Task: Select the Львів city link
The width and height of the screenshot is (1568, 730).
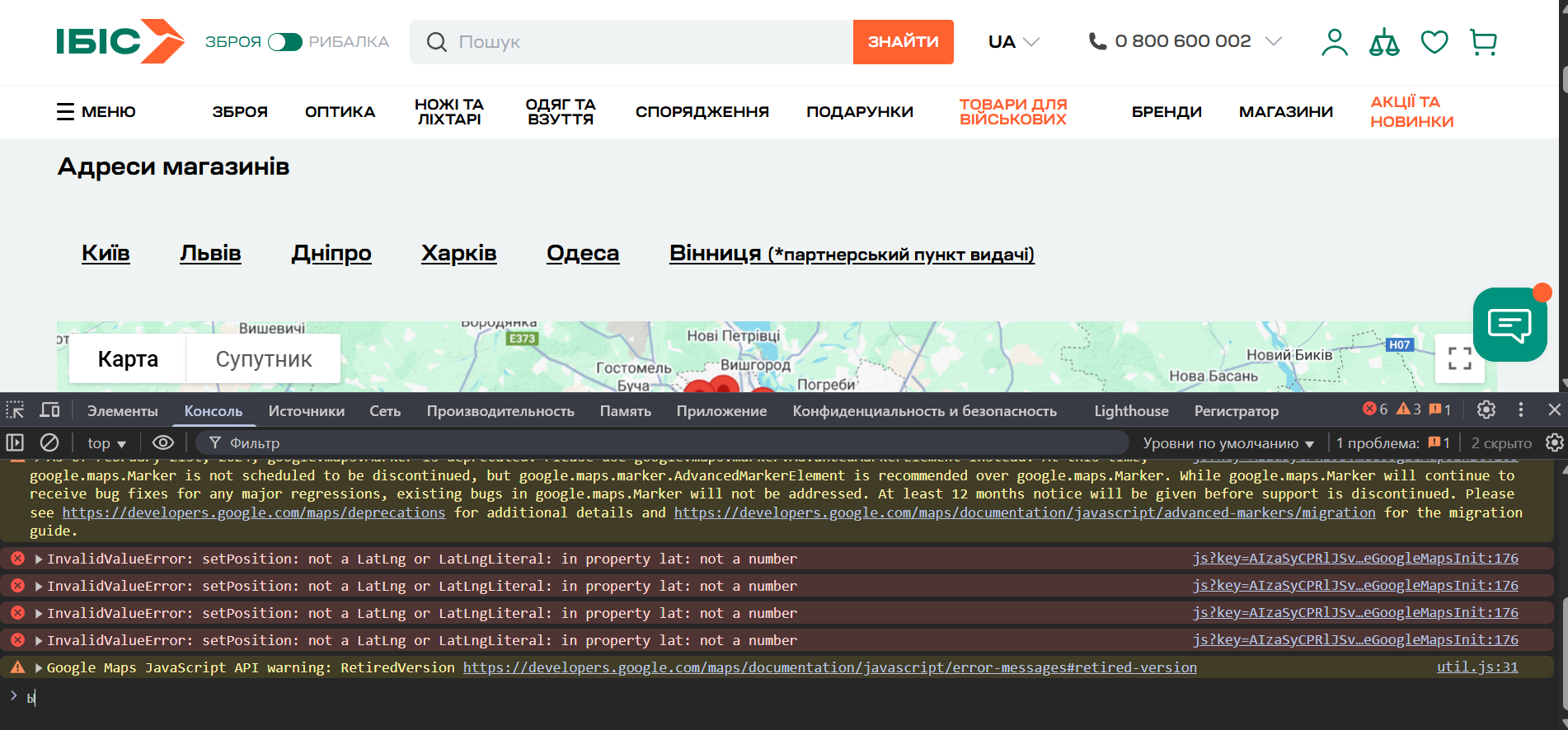Action: (210, 253)
